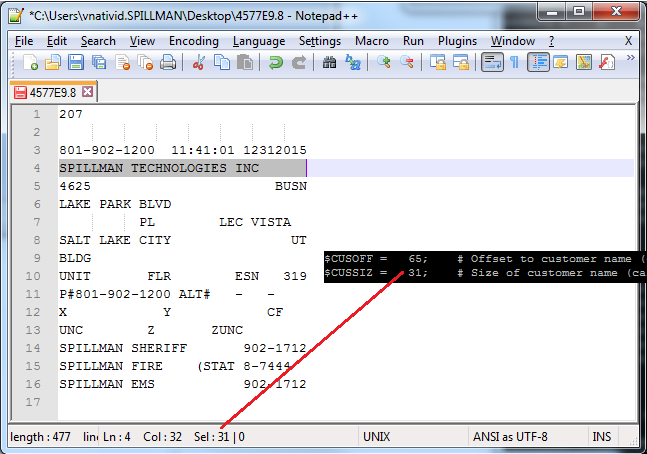Screen dimensions: 647x454
Task: Expand the toolbar overflow chevron
Action: coord(630,58)
